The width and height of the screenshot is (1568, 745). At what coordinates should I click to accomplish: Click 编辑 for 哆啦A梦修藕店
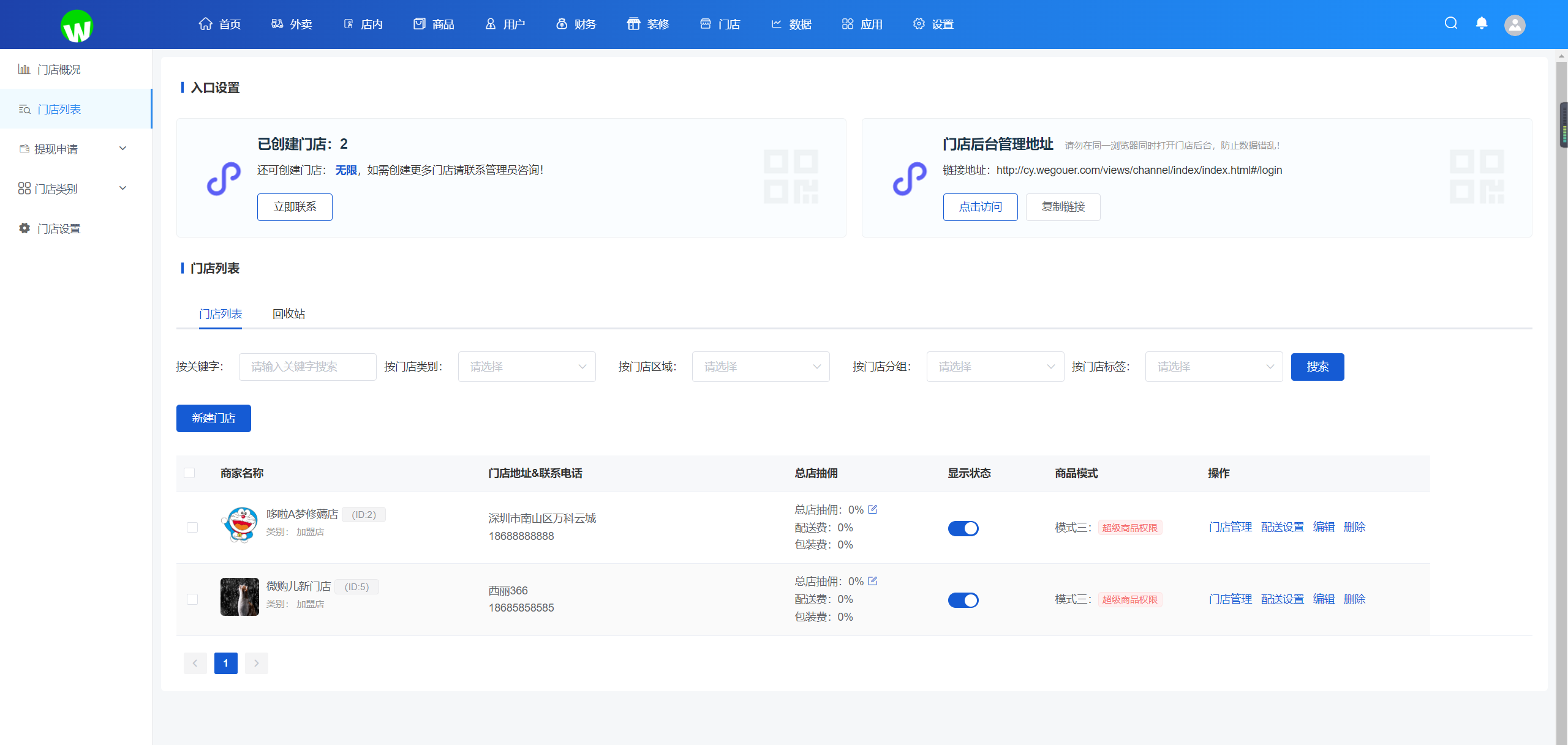(1324, 527)
